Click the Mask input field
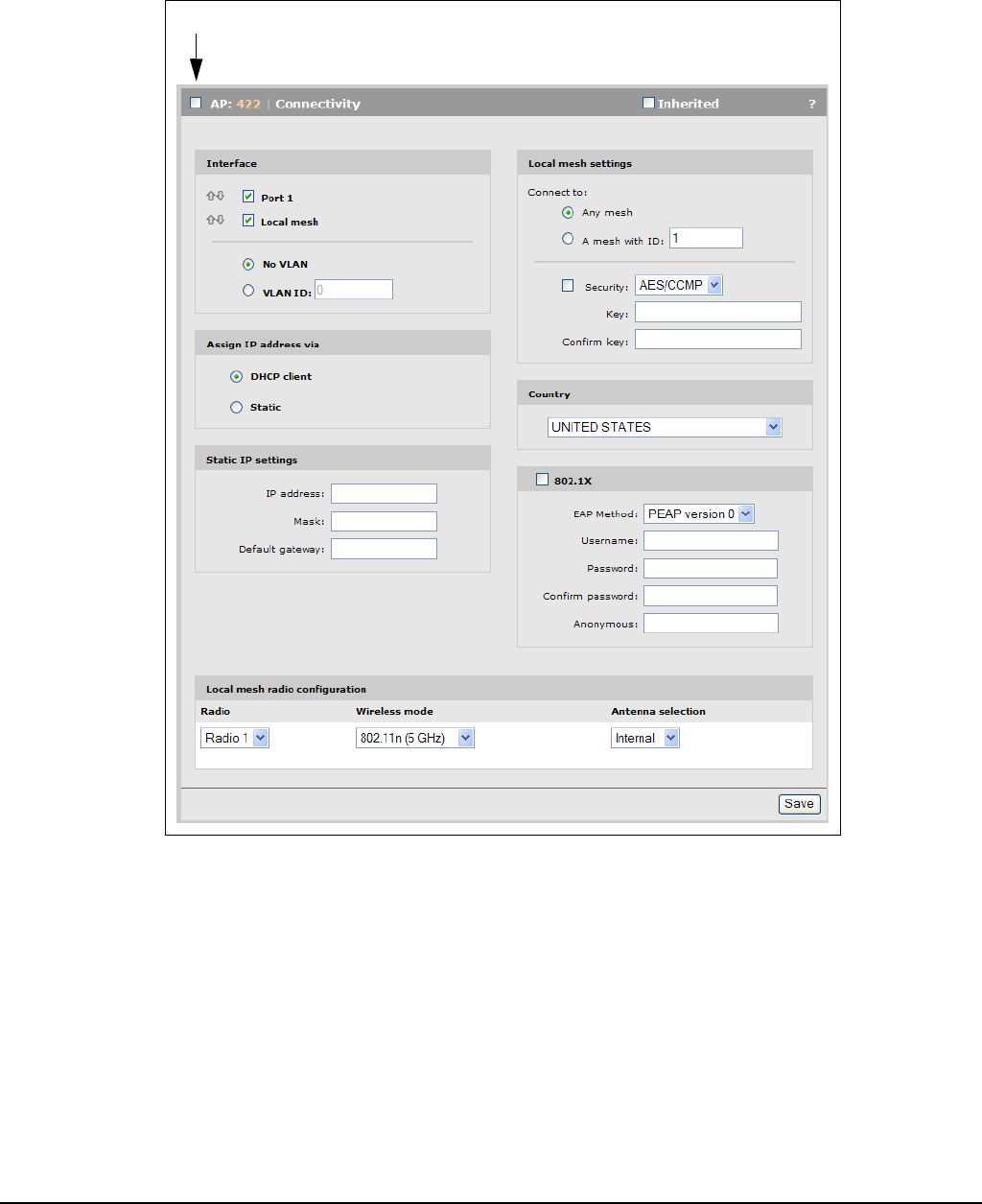982x1204 pixels. pyautogui.click(x=384, y=522)
